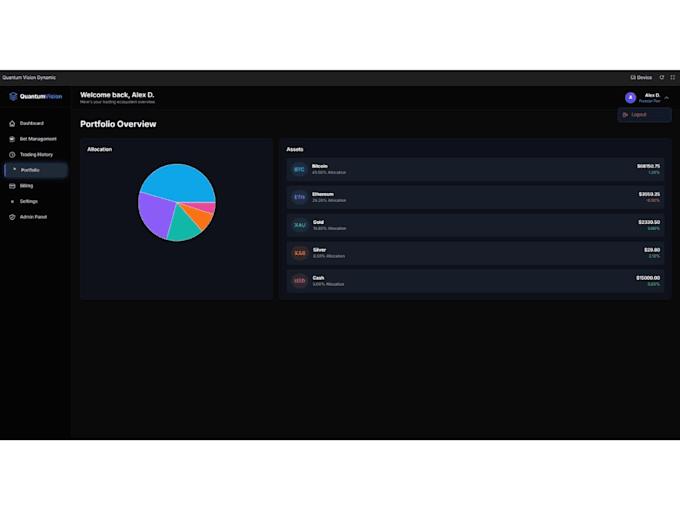Open the Dashboard home icon
Viewport: 680px width, 510px height.
(12, 124)
